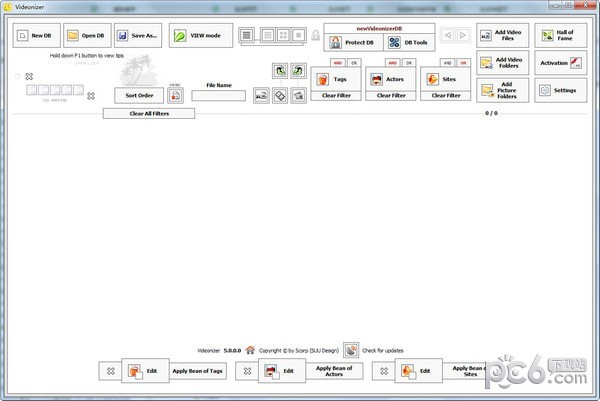This screenshot has width=600, height=401.
Task: Open the Sort Order options
Action: (x=139, y=95)
